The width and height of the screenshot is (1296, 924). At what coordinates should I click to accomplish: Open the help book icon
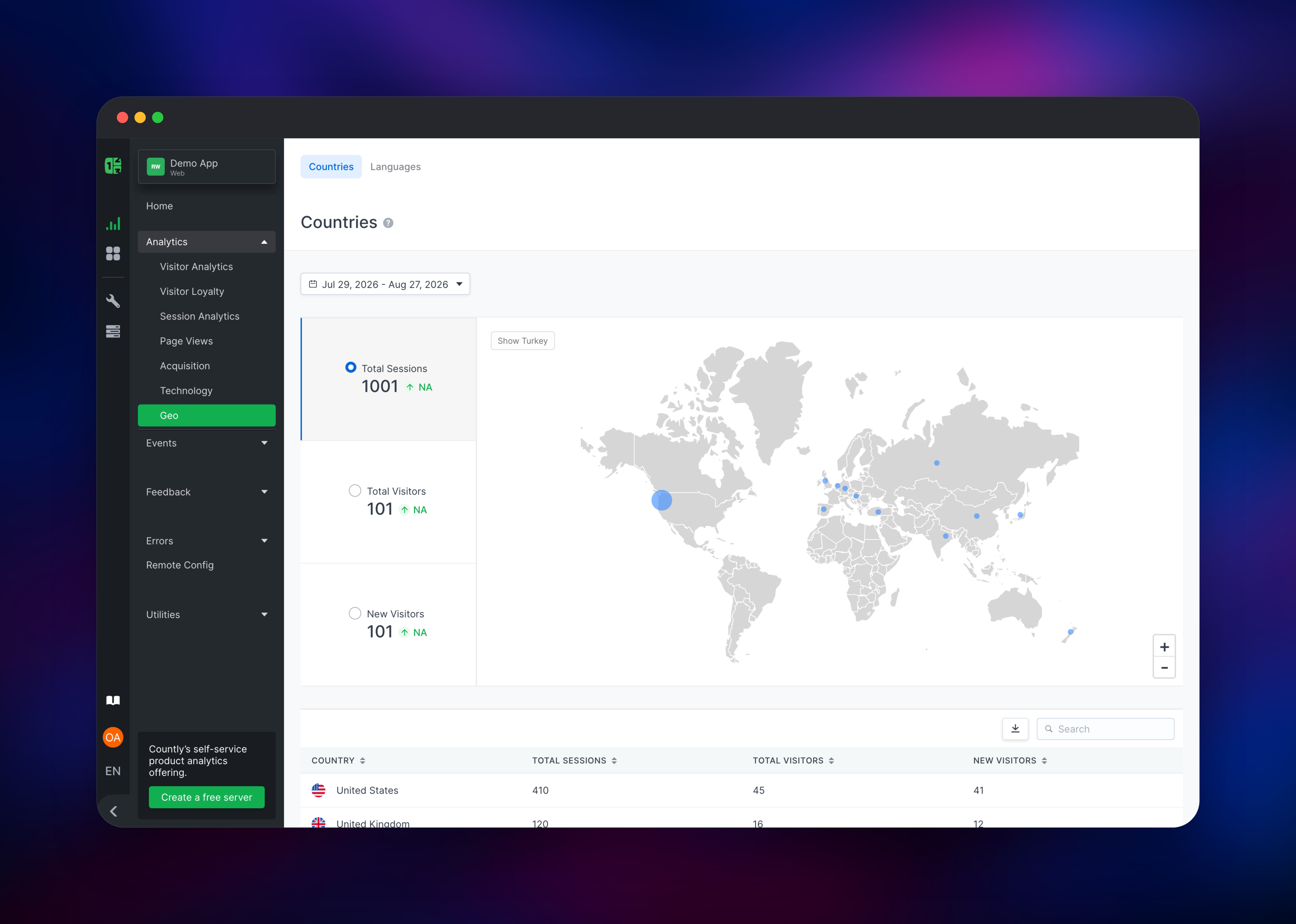tap(113, 700)
